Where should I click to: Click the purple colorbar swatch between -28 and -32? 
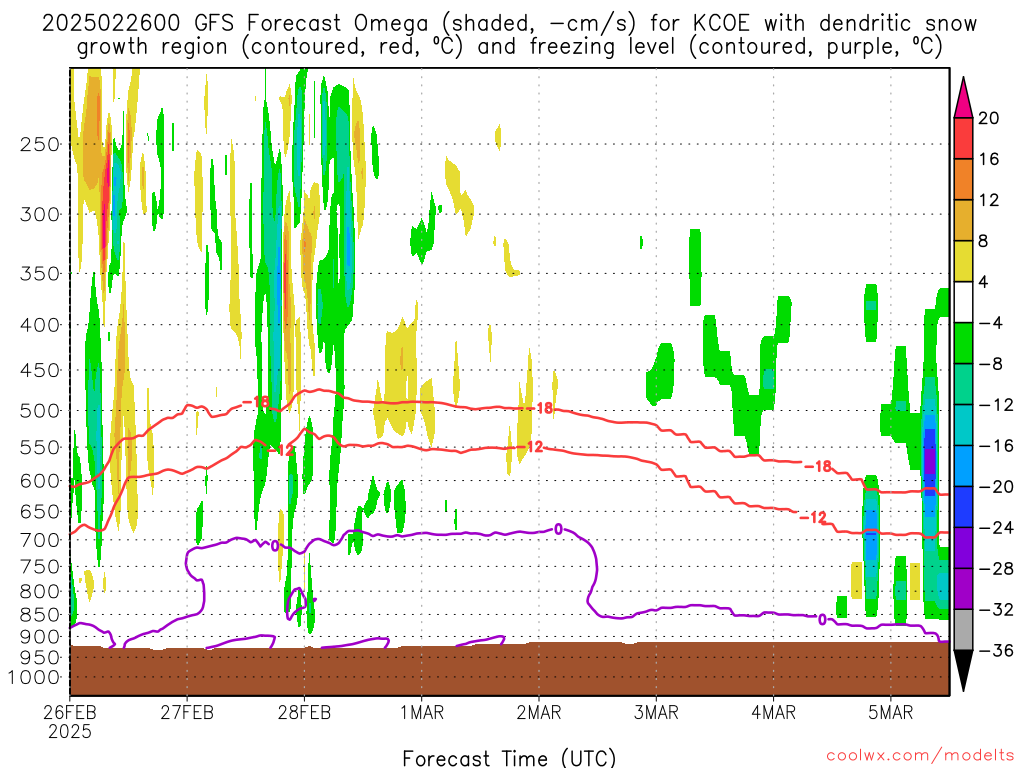[x=963, y=589]
